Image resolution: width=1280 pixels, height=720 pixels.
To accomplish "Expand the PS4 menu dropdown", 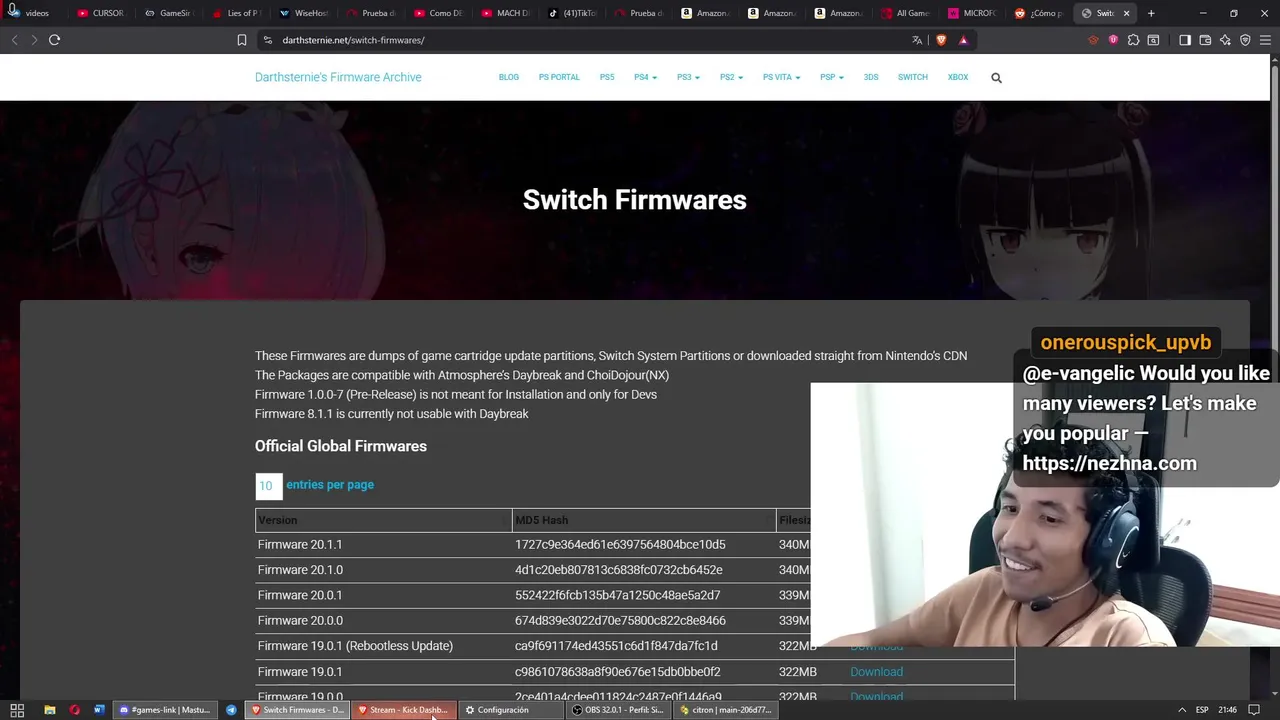I will point(645,77).
